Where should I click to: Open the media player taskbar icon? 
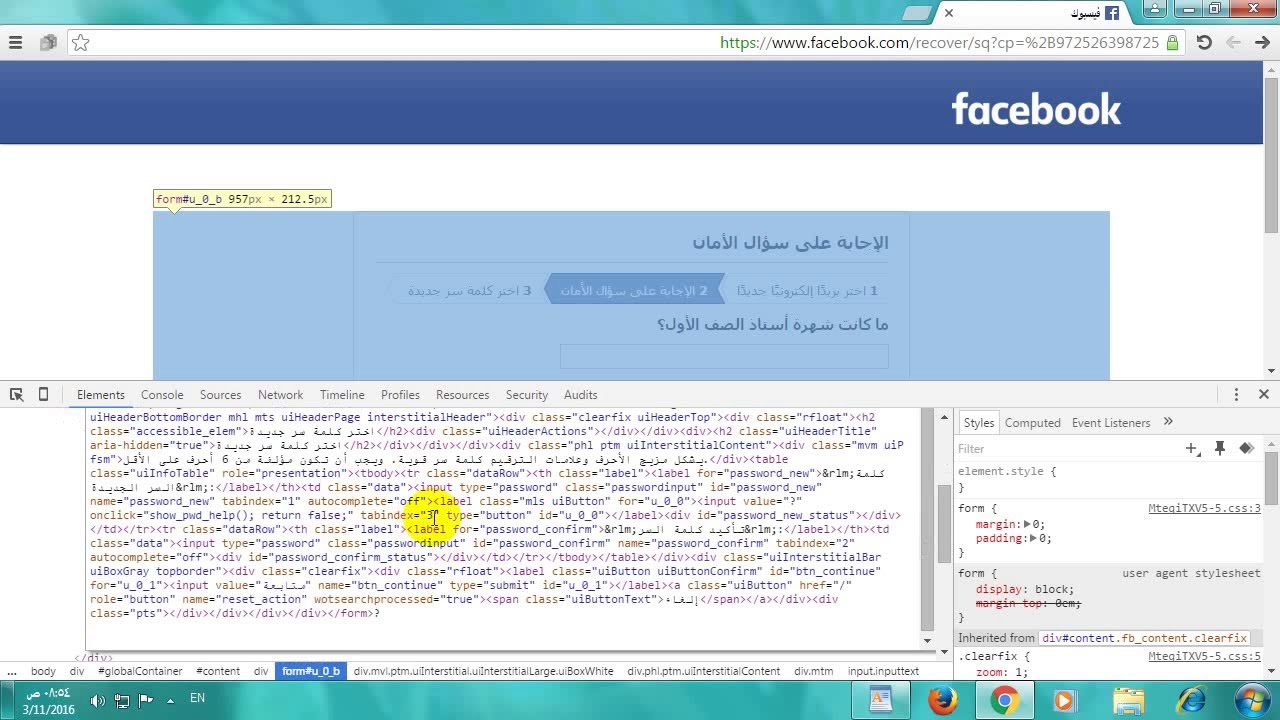[1064, 700]
